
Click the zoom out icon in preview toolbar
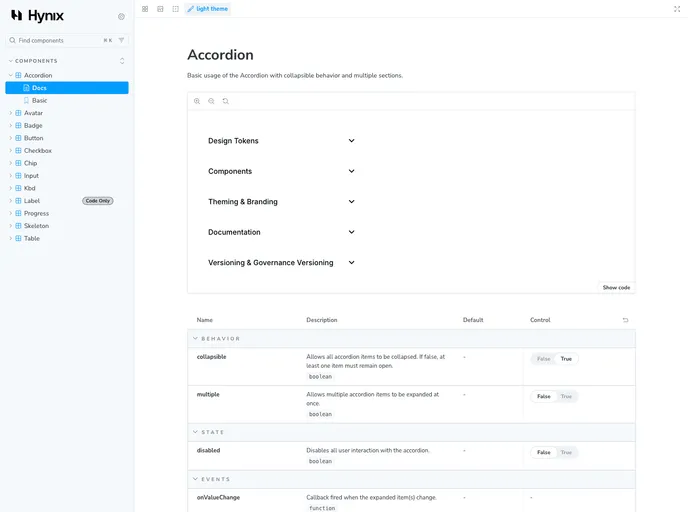pos(211,101)
